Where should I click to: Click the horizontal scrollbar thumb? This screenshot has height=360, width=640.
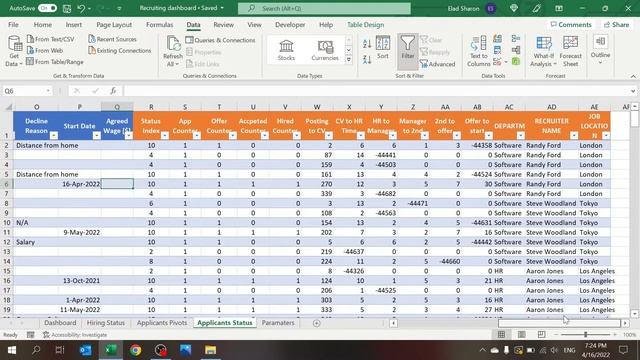559,323
